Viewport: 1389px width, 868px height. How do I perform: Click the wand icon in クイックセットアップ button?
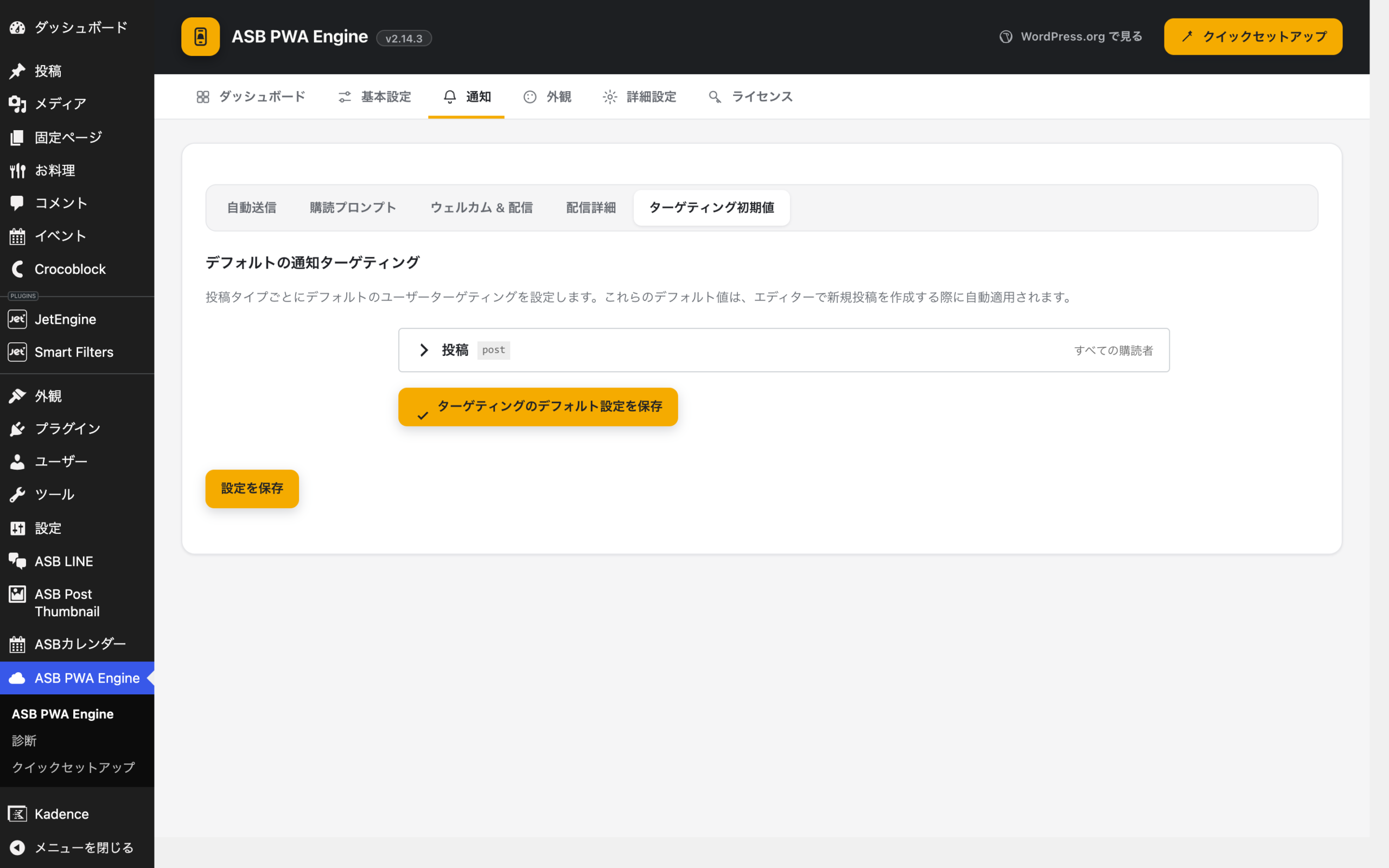(x=1187, y=37)
